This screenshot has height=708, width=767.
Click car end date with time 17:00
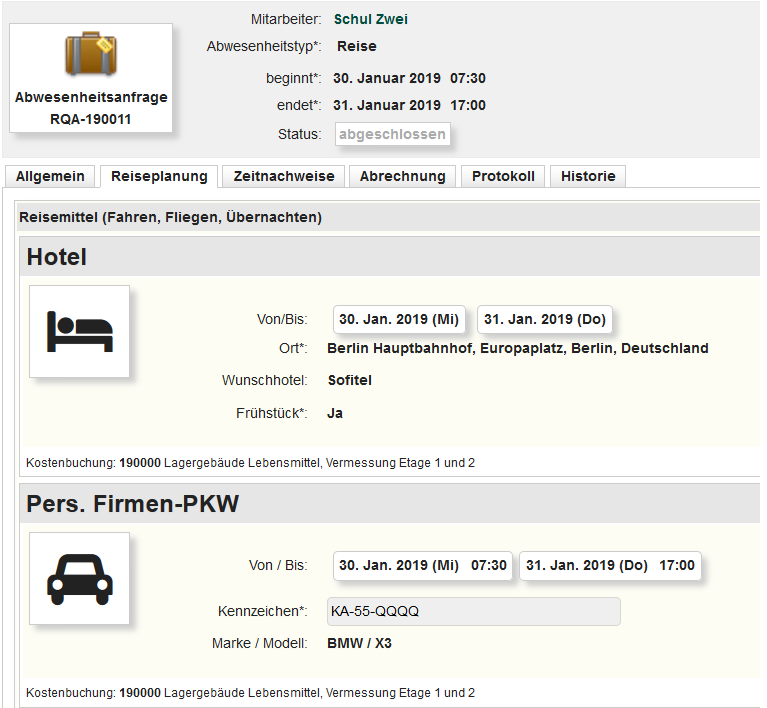click(610, 565)
